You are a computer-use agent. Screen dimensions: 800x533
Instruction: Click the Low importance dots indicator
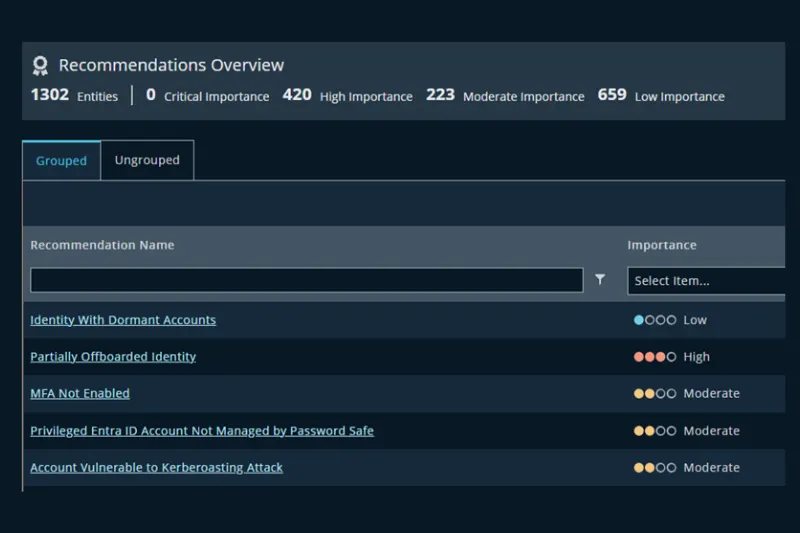click(655, 320)
